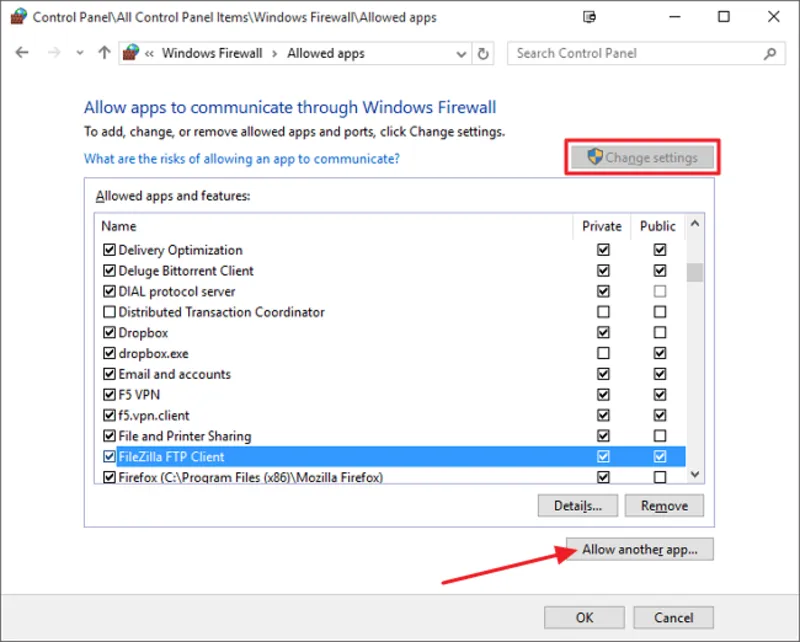
Task: Disable the Deluge Bittorrent Client entry
Action: (110, 270)
